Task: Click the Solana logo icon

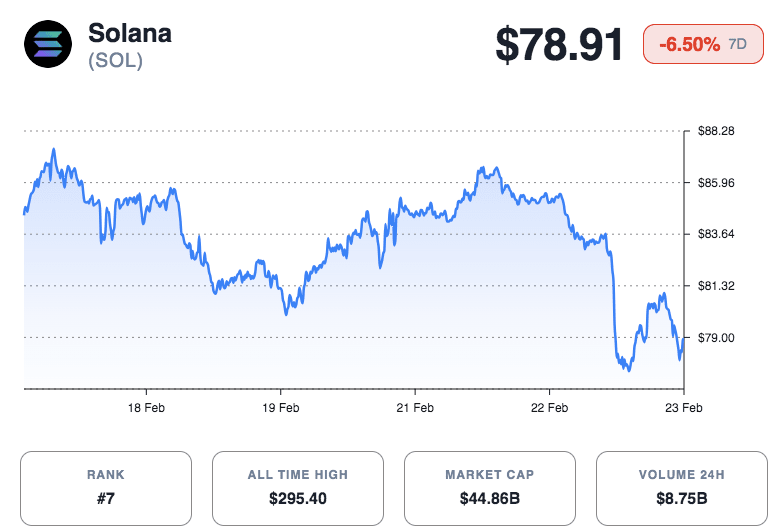Action: pos(48,44)
